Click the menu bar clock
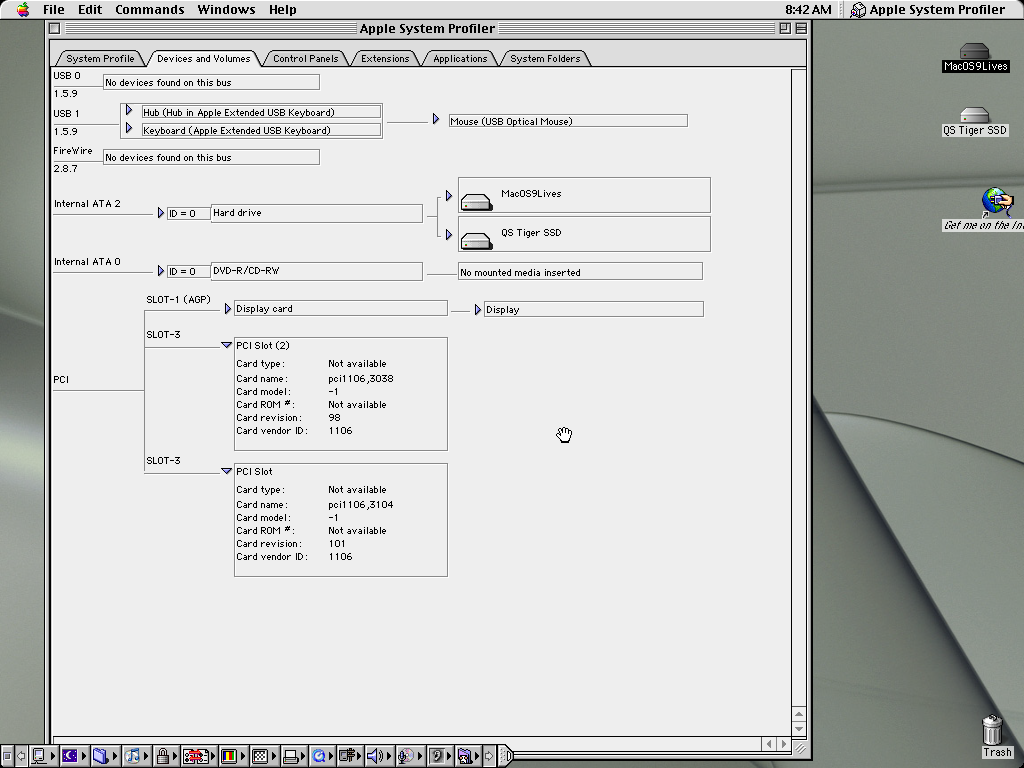Image resolution: width=1024 pixels, height=768 pixels. click(x=808, y=10)
